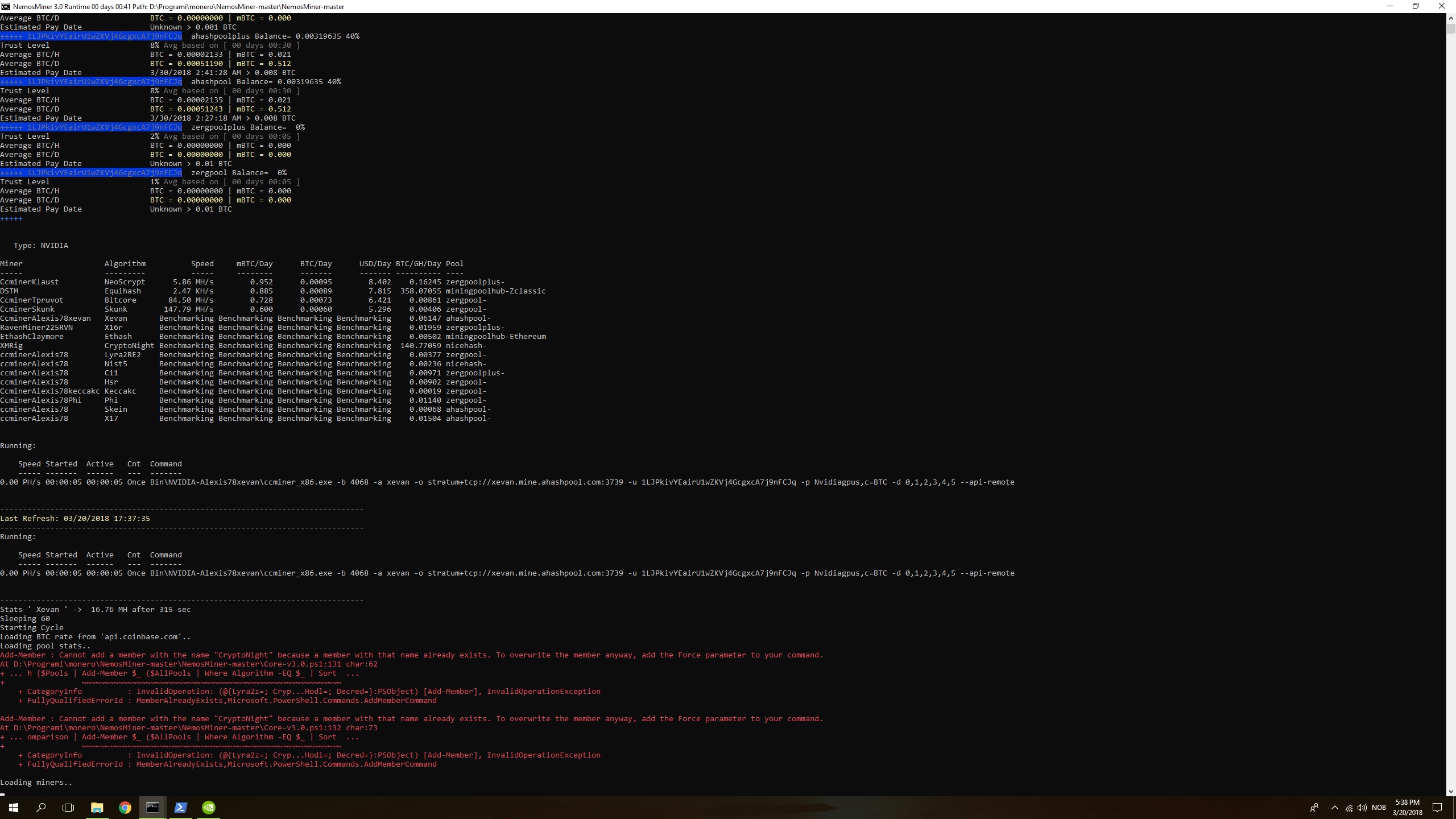The height and width of the screenshot is (819, 1456).
Task: Click the 'Starting Cycle' line
Action: click(32, 627)
